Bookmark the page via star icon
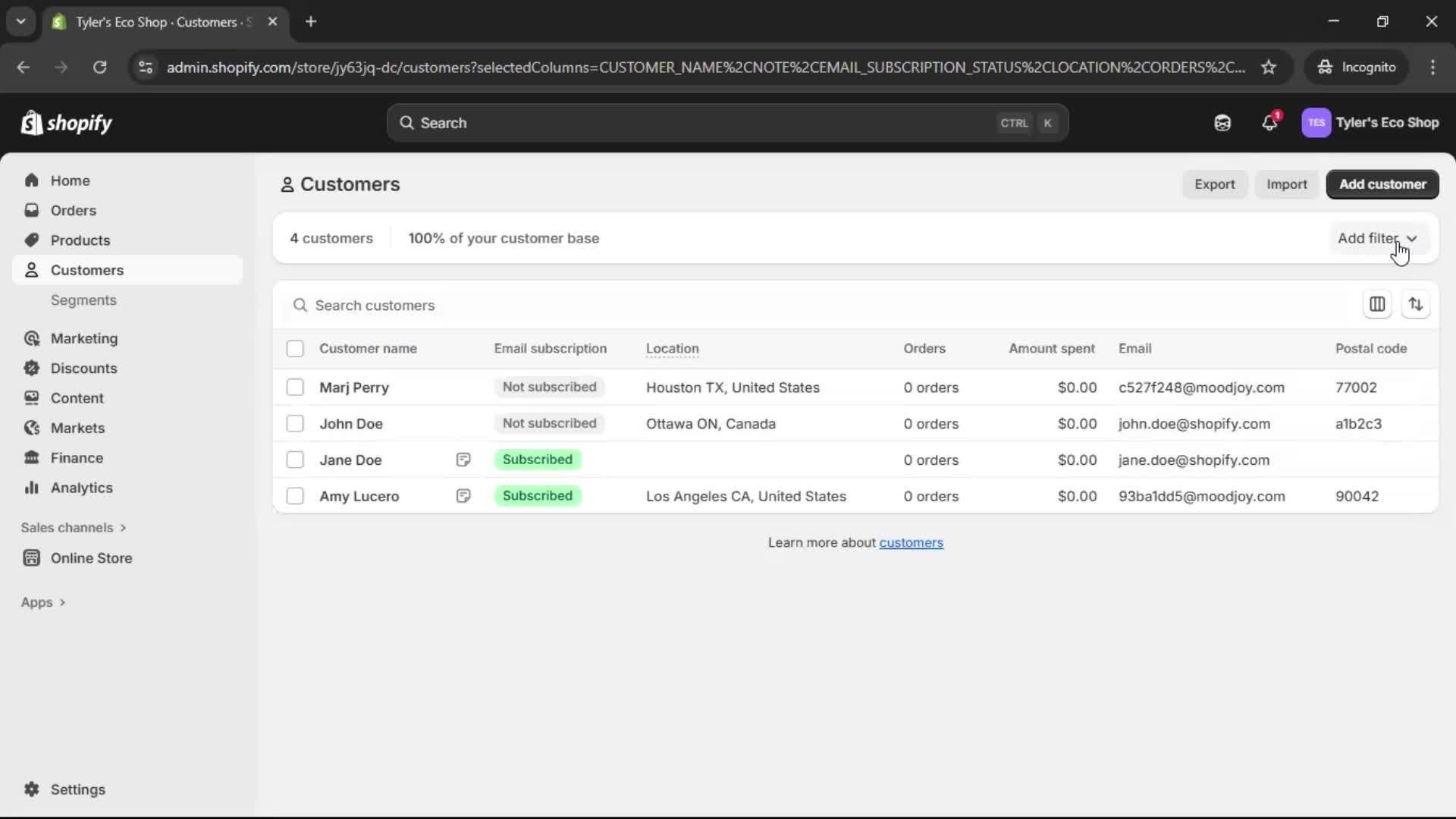The height and width of the screenshot is (819, 1456). [1269, 67]
